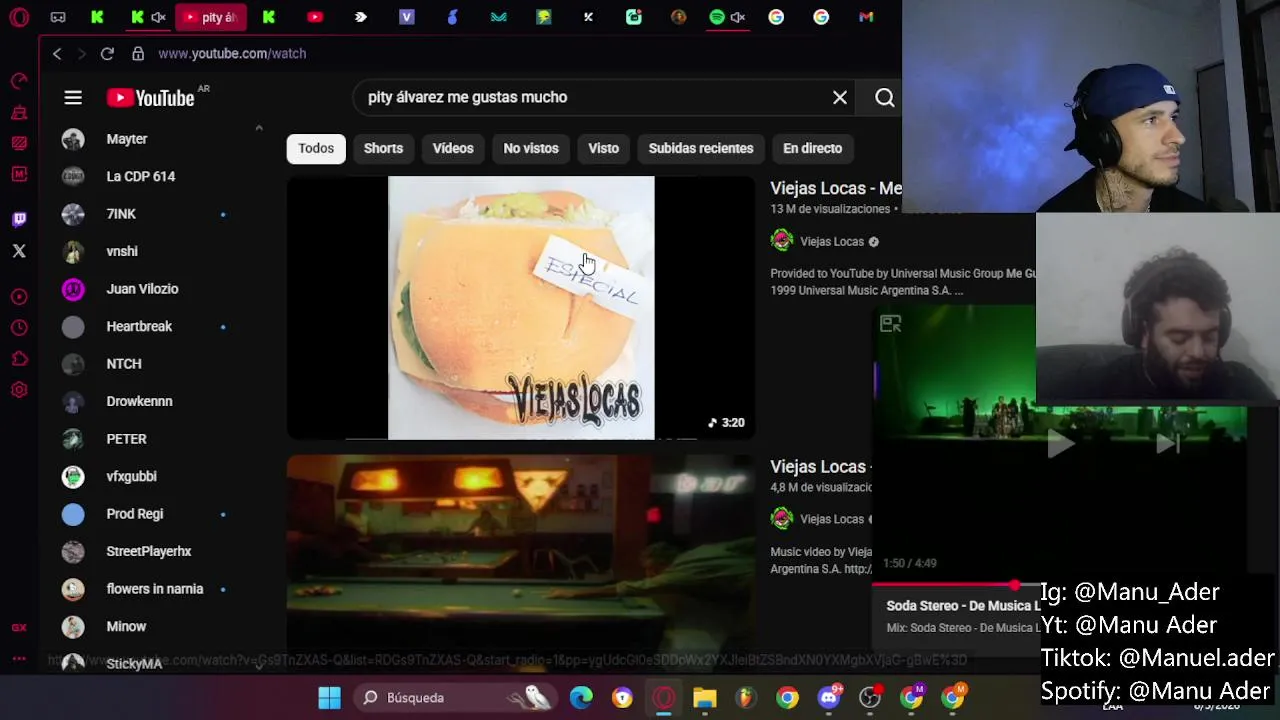Open the YouTube hamburger guide menu
This screenshot has height=720, width=1280.
click(x=73, y=98)
